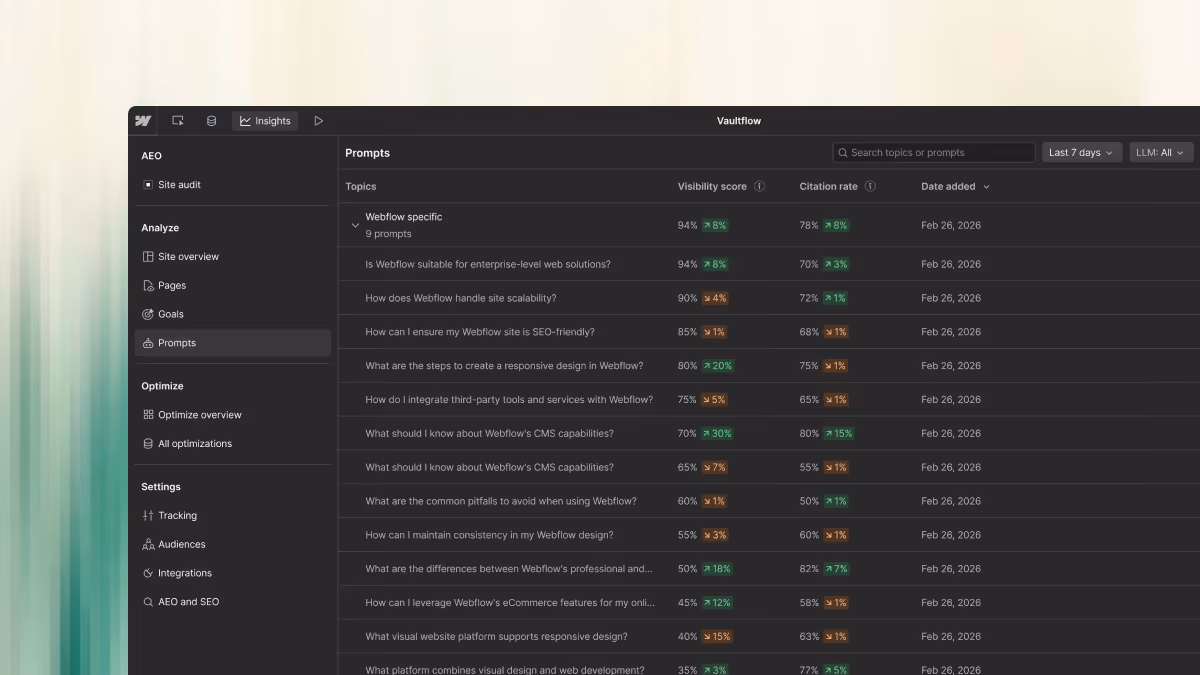Open the Designer canvas icon in top bar

(x=178, y=121)
